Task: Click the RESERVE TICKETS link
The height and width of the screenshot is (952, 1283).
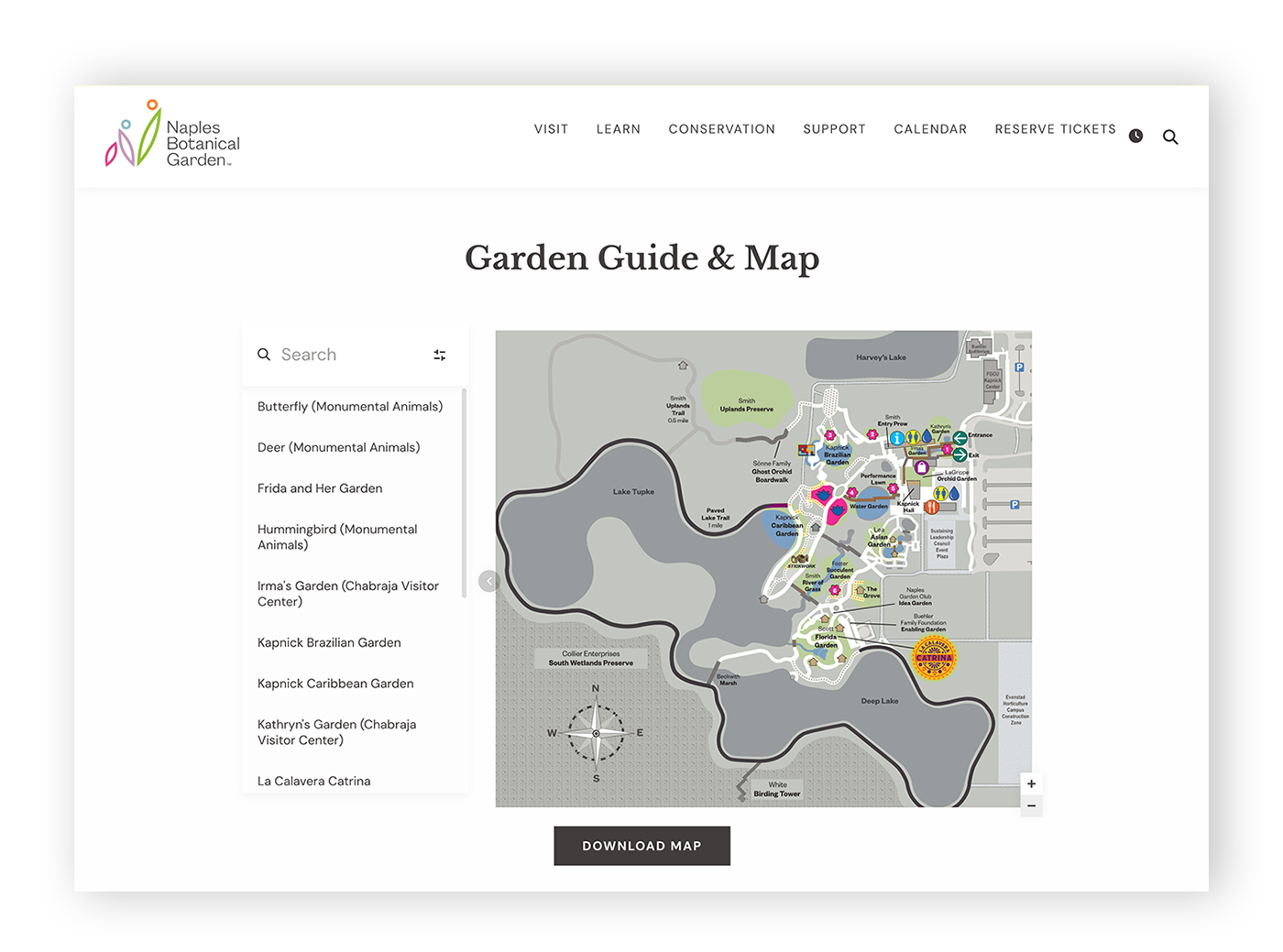Action: click(x=1055, y=129)
